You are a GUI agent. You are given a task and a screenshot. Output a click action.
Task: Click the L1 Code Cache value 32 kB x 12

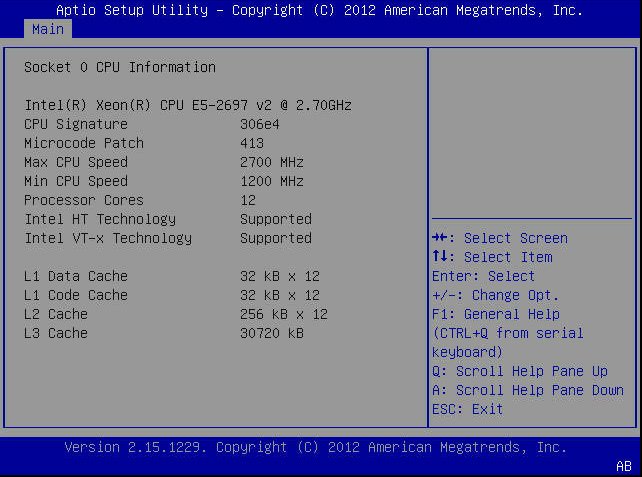[x=280, y=295]
